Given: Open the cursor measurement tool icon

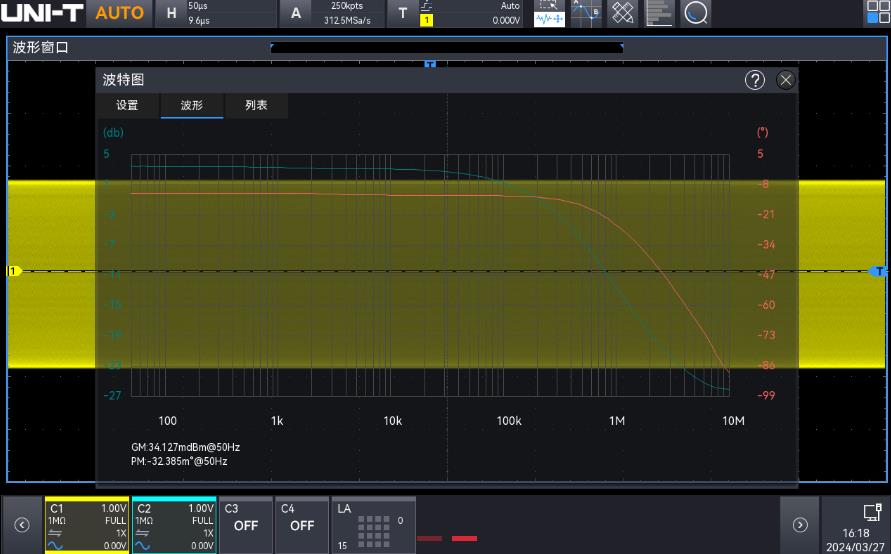Looking at the screenshot, I should [x=586, y=13].
